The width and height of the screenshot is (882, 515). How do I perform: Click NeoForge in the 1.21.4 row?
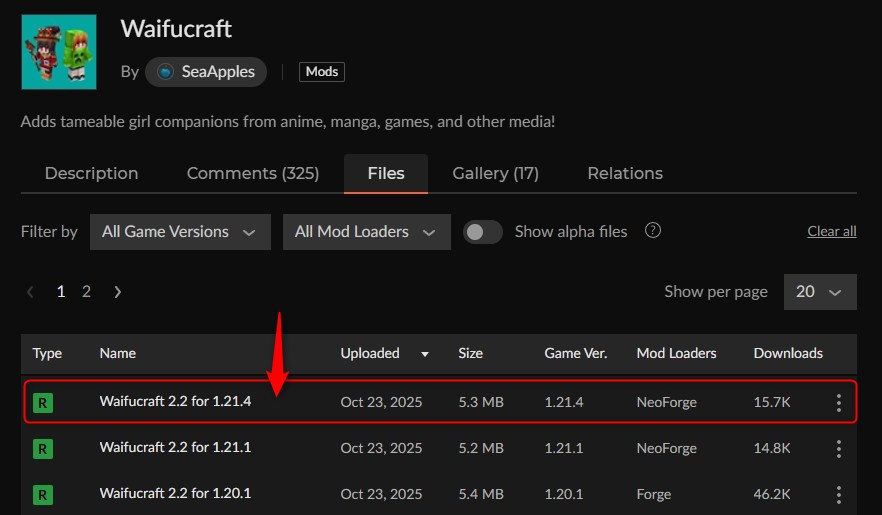click(x=667, y=402)
